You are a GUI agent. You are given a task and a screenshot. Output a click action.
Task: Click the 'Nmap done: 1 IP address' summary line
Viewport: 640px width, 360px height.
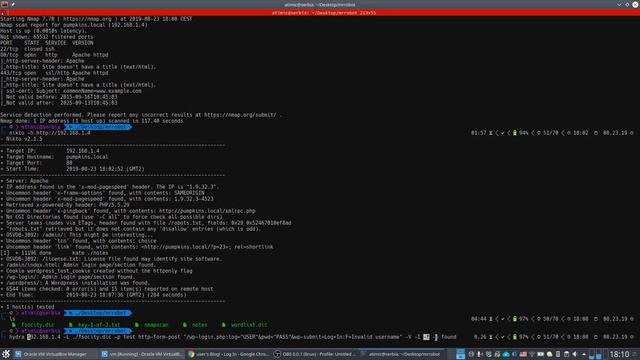coord(91,121)
